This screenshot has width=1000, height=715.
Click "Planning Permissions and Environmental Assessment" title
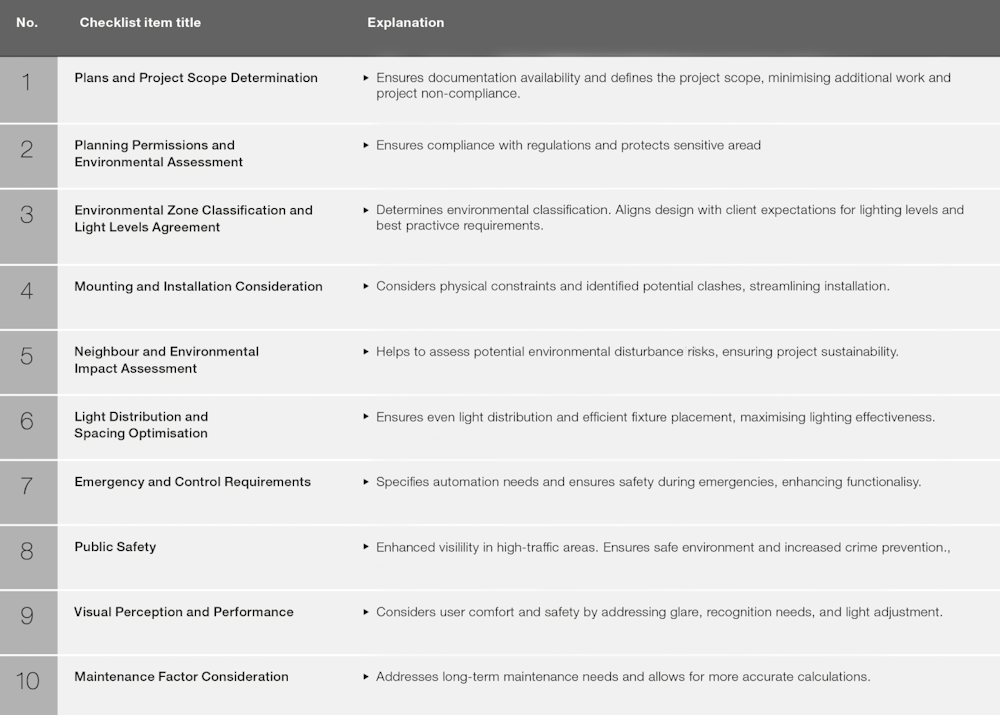point(158,153)
